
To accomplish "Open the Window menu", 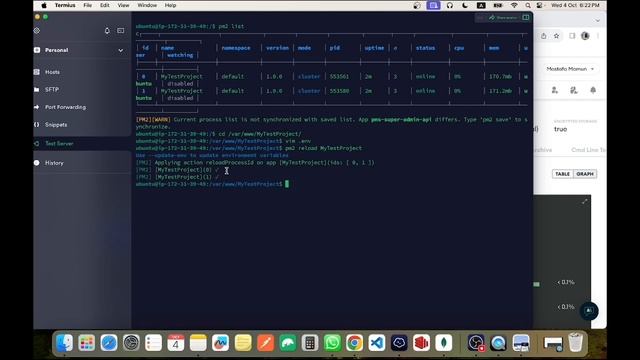I will pos(147,5).
